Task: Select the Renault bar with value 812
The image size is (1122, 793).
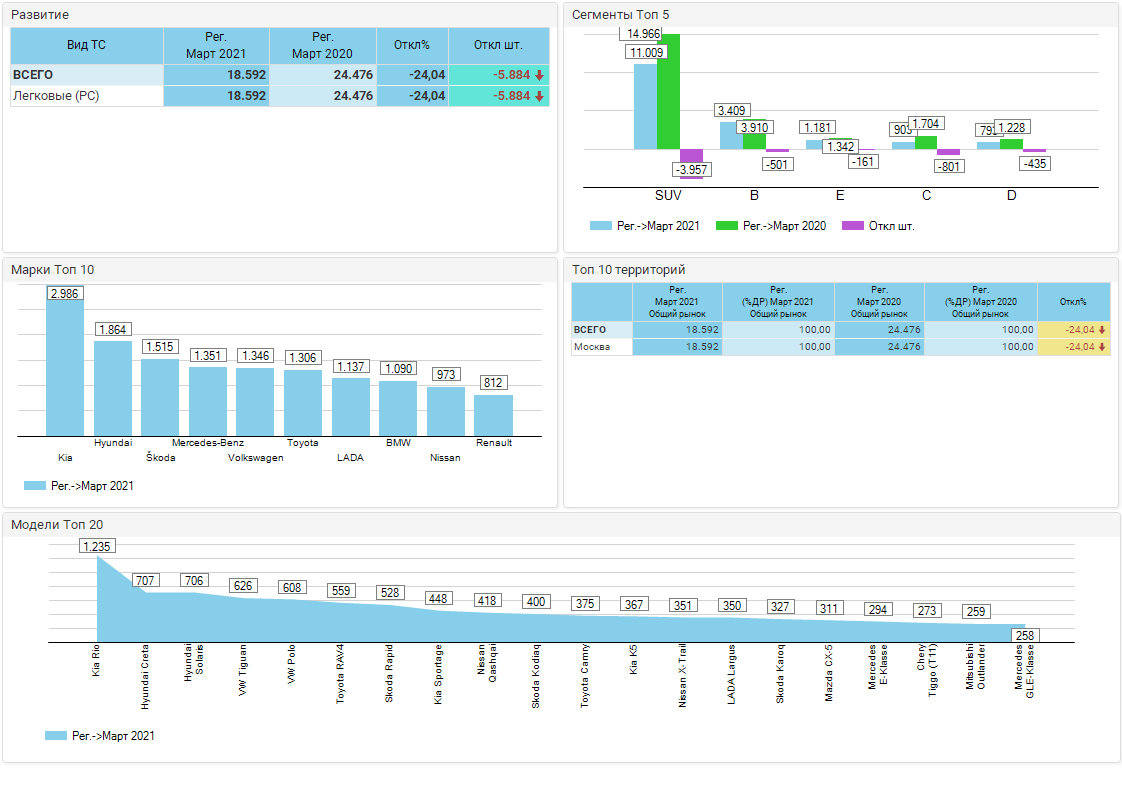Action: tap(493, 415)
